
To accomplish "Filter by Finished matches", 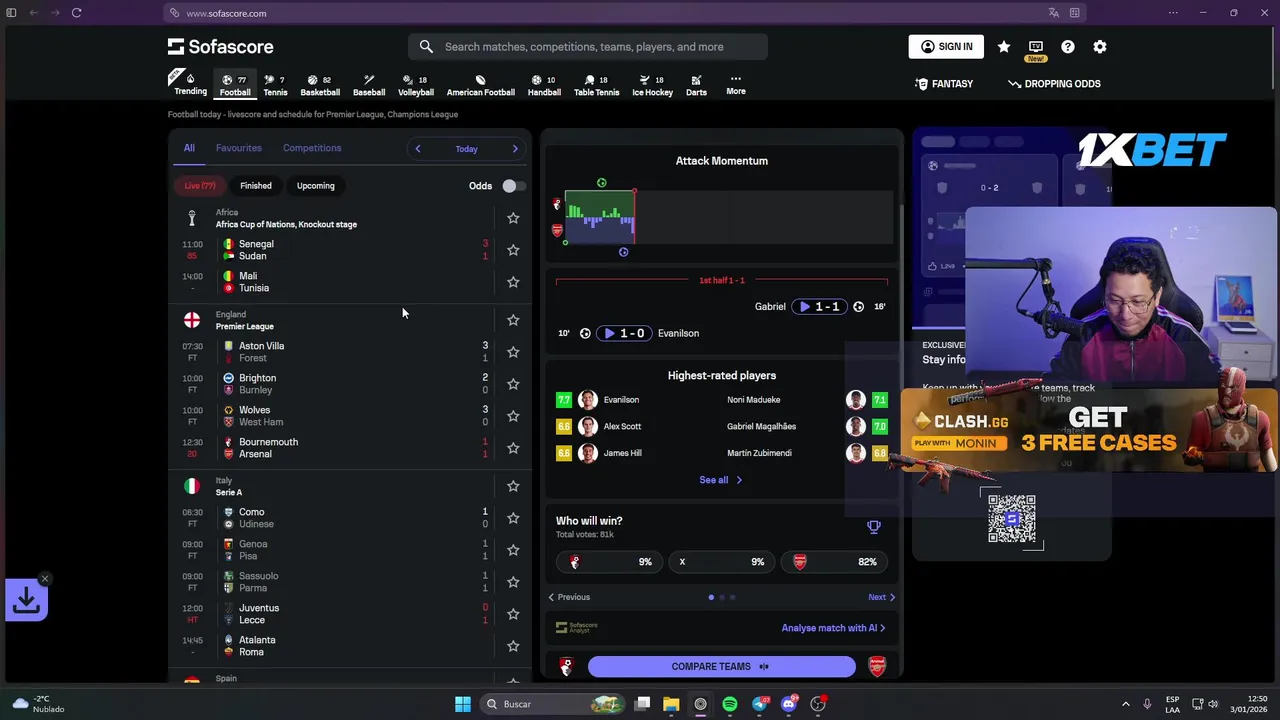I will click(256, 186).
